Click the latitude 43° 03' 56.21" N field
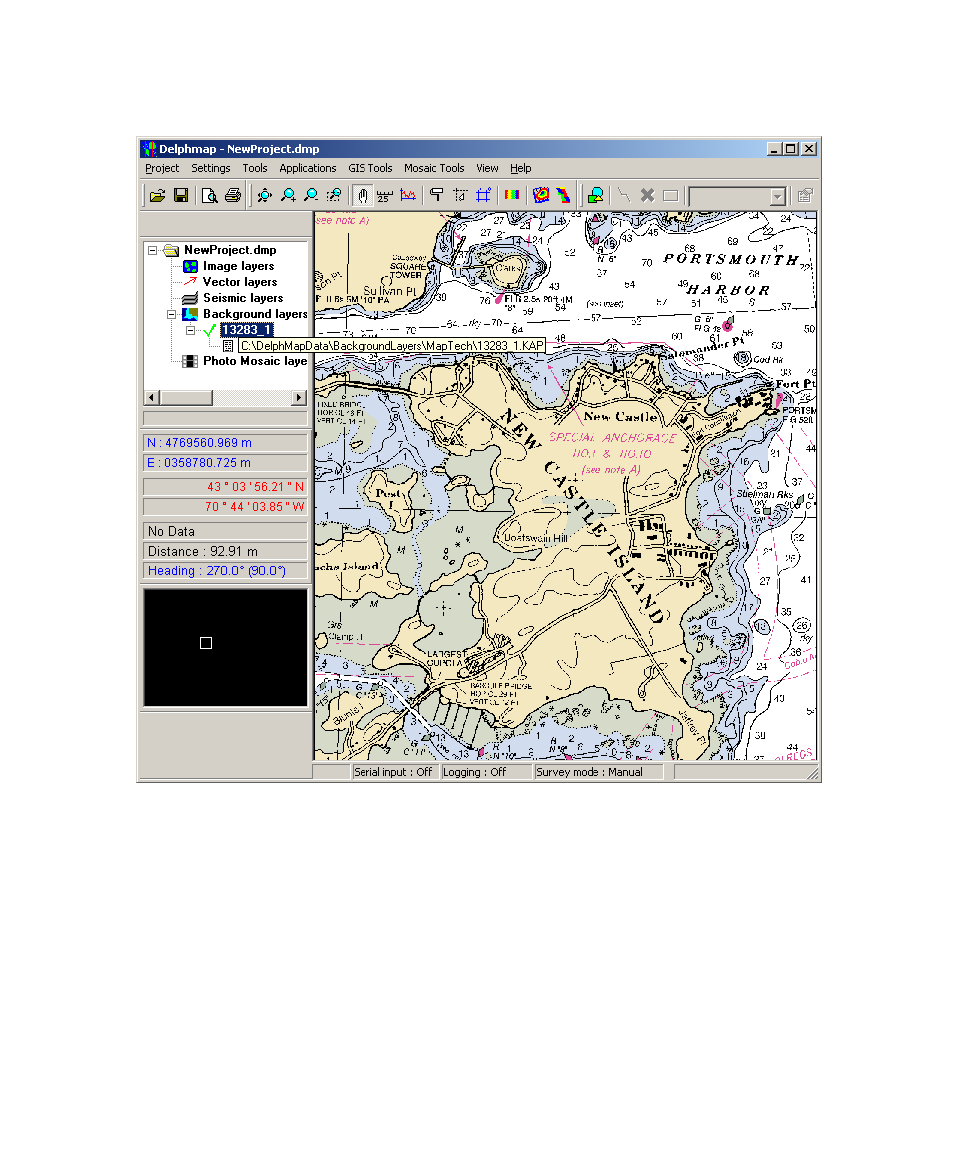The image size is (954, 1159). click(x=225, y=486)
